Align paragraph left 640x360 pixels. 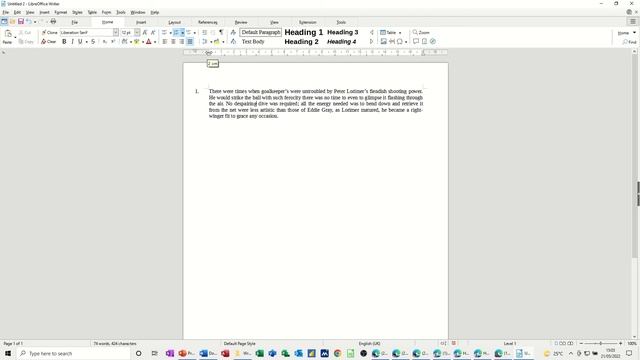point(165,42)
